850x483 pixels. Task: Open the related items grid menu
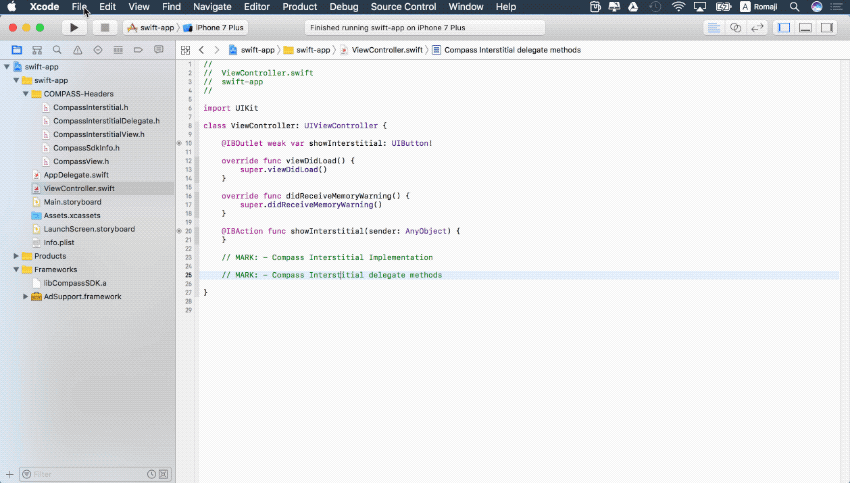(x=185, y=50)
